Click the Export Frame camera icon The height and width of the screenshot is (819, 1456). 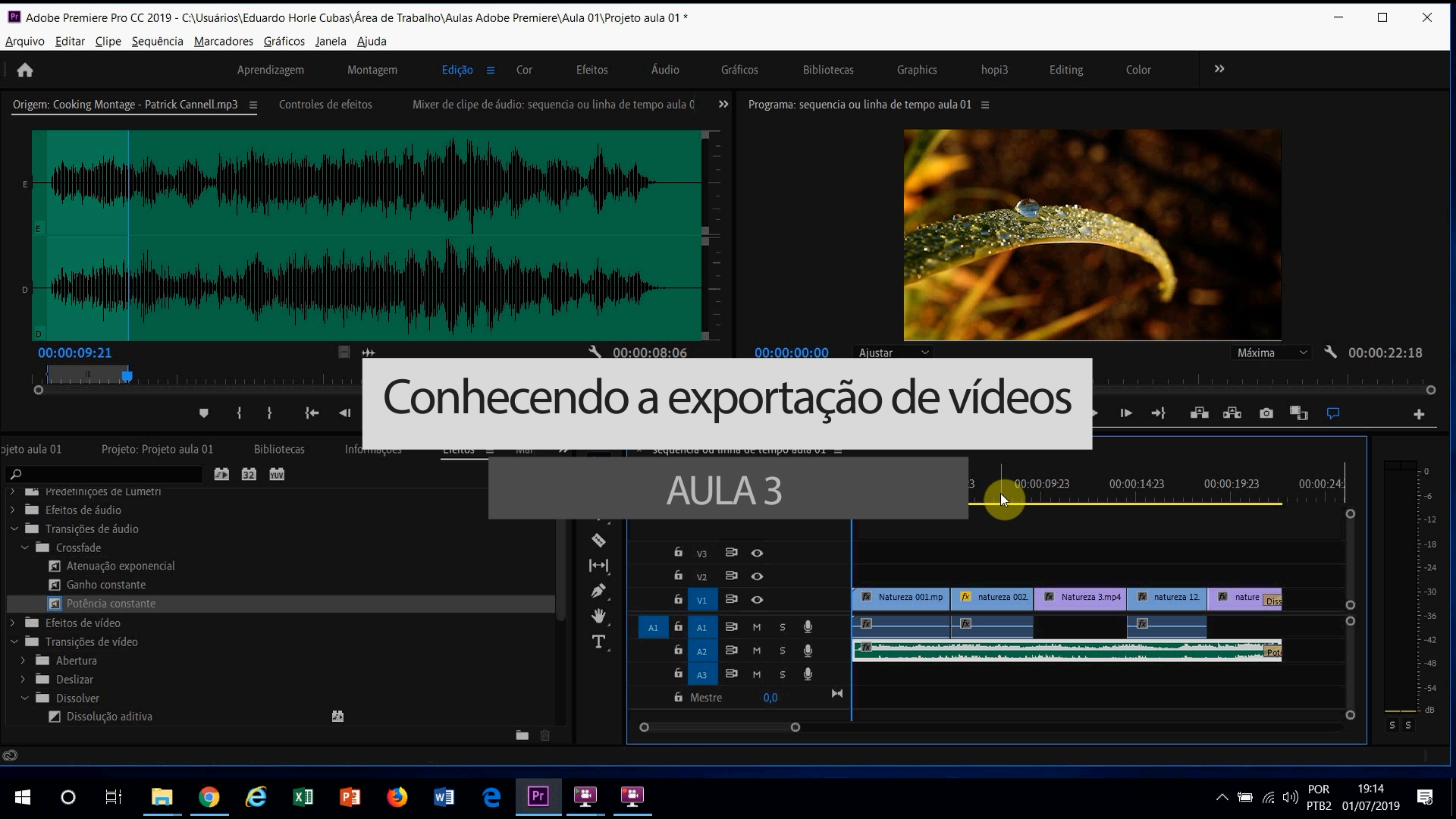pos(1266,413)
